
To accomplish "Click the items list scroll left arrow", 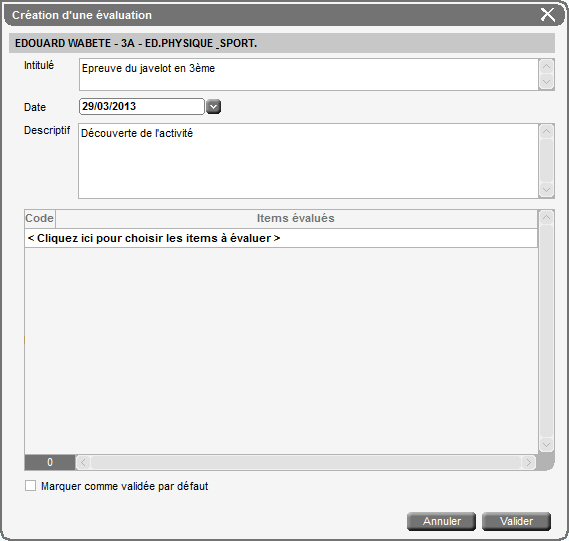I will pos(83,462).
